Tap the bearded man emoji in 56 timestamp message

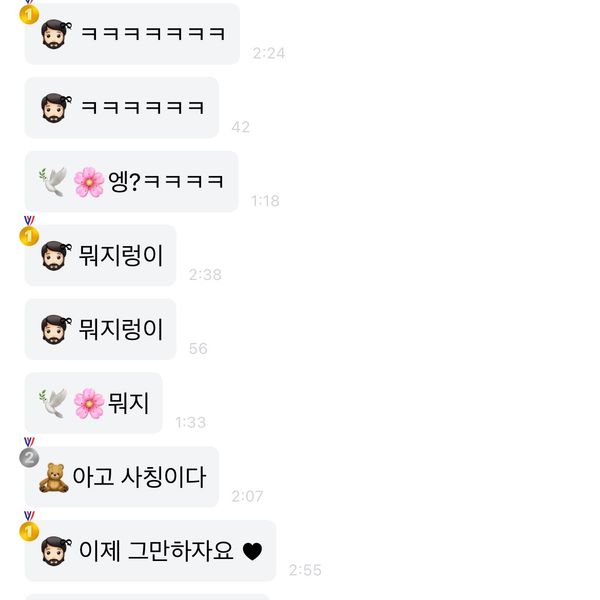click(x=56, y=329)
